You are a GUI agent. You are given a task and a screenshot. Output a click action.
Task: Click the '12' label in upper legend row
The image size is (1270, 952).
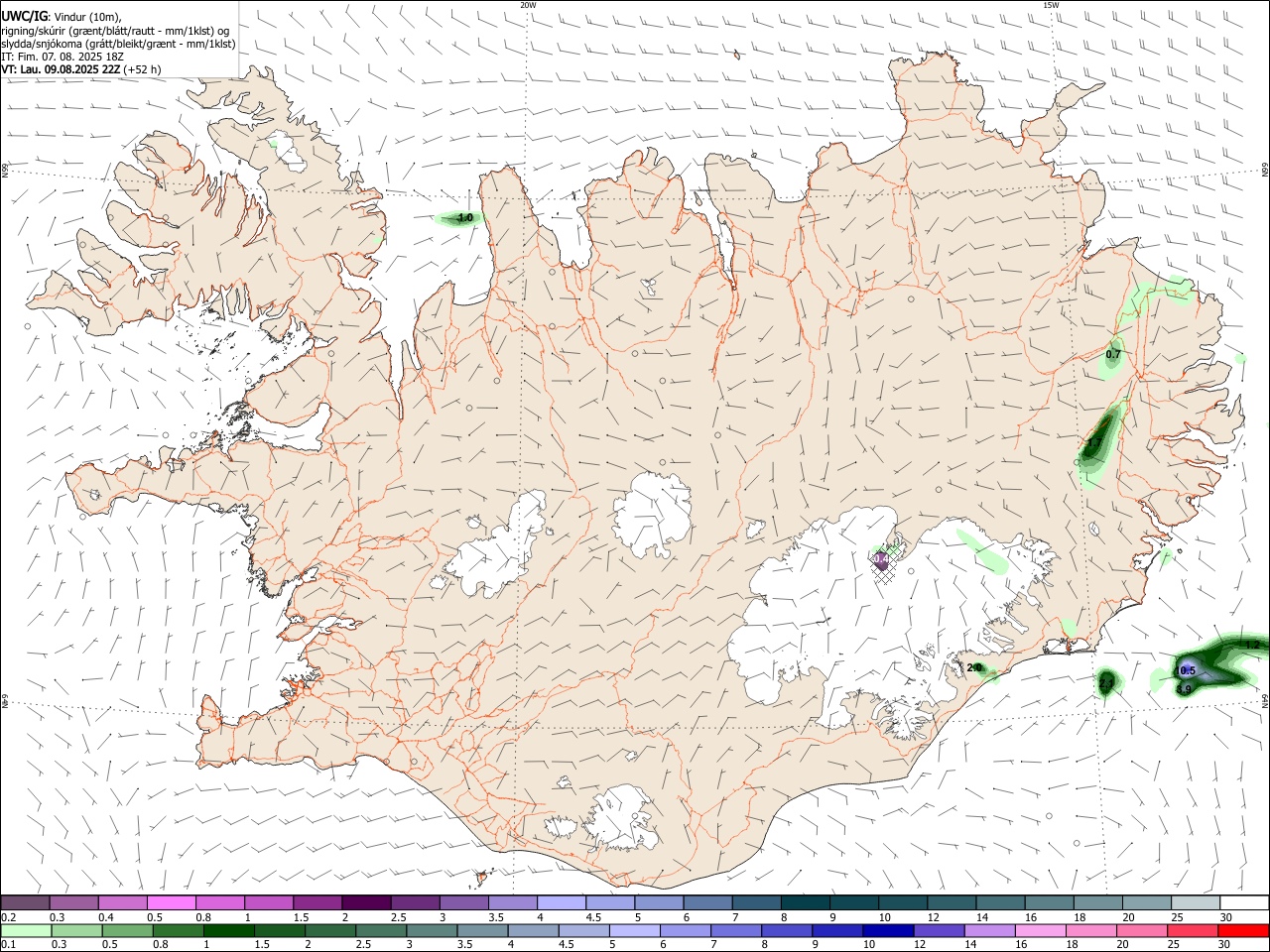pyautogui.click(x=934, y=917)
